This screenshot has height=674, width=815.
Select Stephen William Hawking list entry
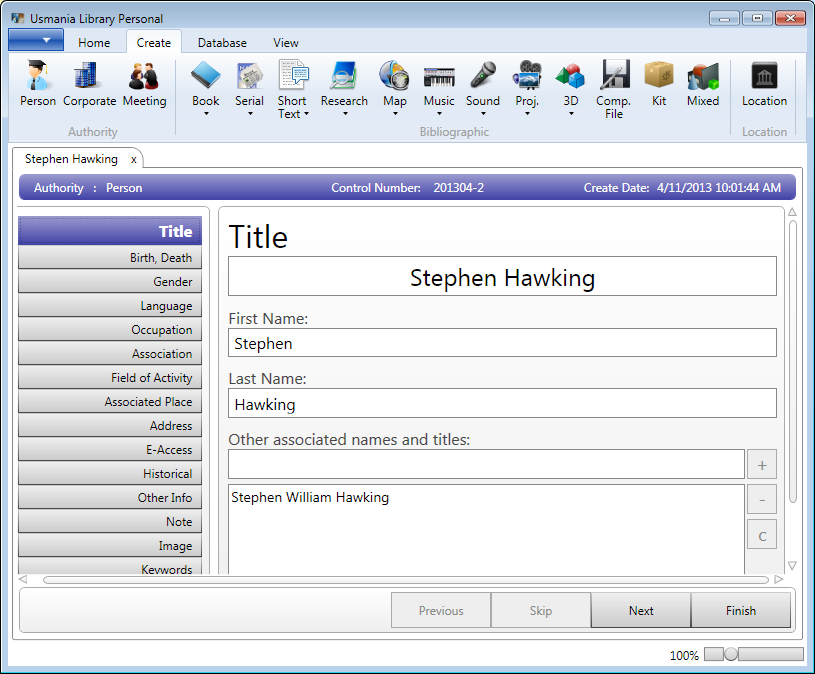[310, 497]
